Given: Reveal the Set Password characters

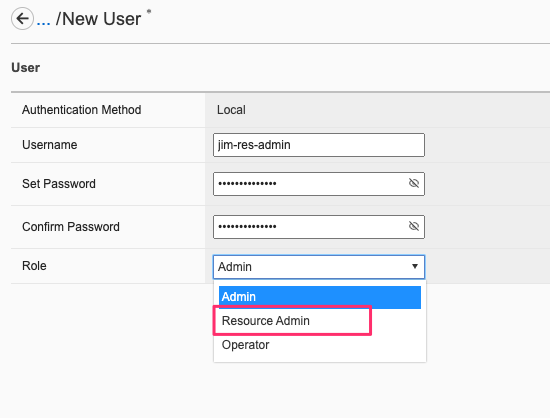Looking at the screenshot, I should pyautogui.click(x=414, y=183).
